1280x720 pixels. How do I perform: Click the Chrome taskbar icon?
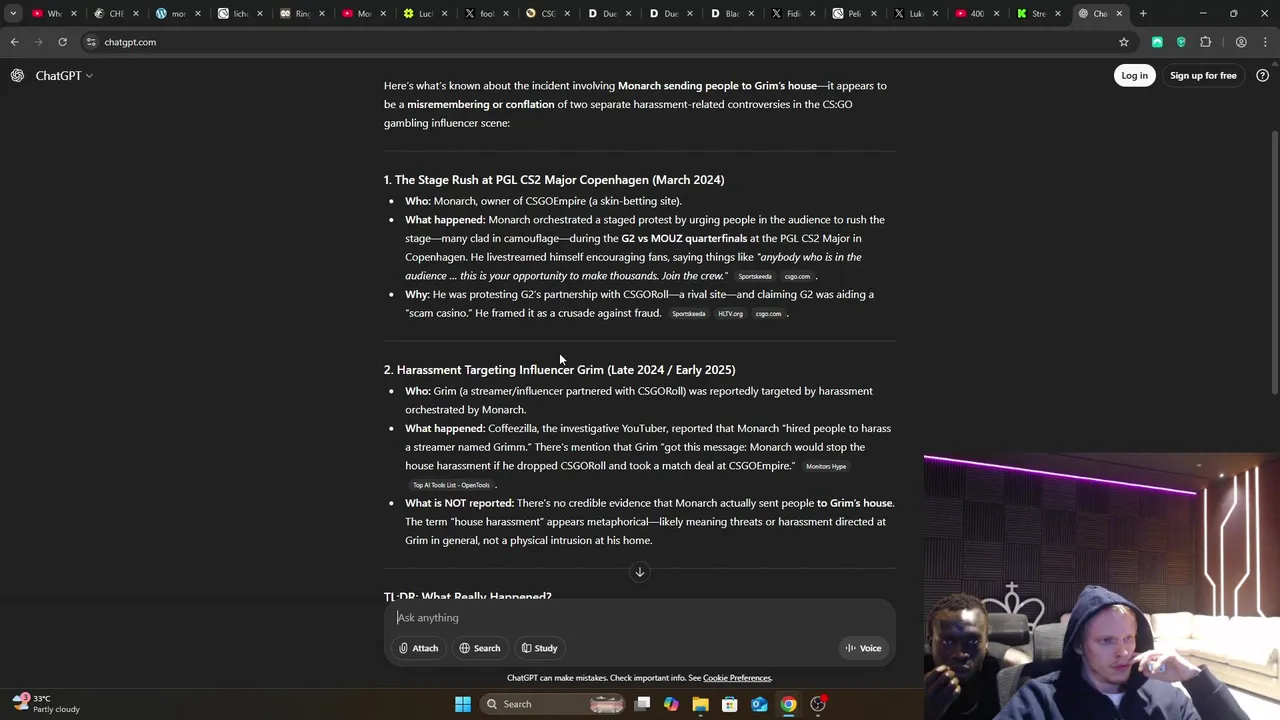tap(789, 704)
